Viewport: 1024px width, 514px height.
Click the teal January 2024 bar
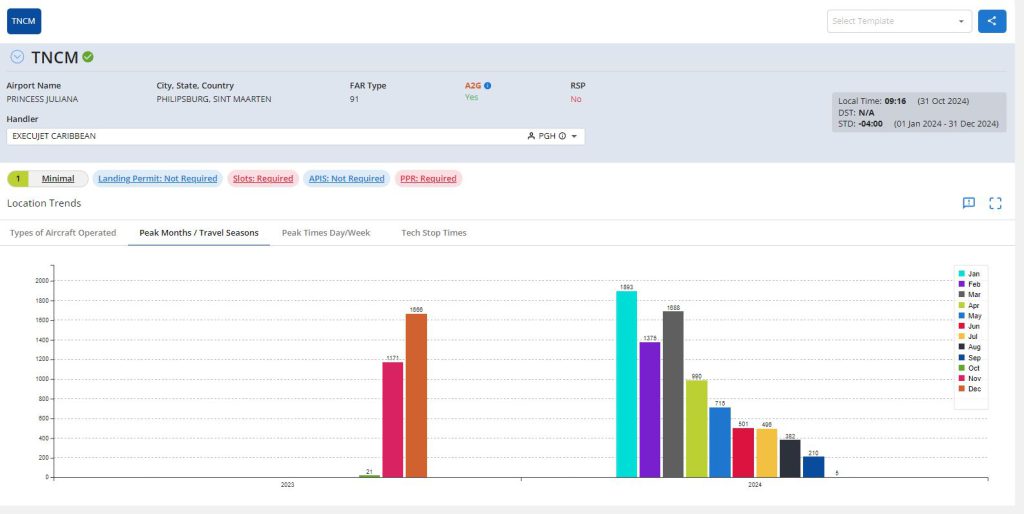point(626,384)
